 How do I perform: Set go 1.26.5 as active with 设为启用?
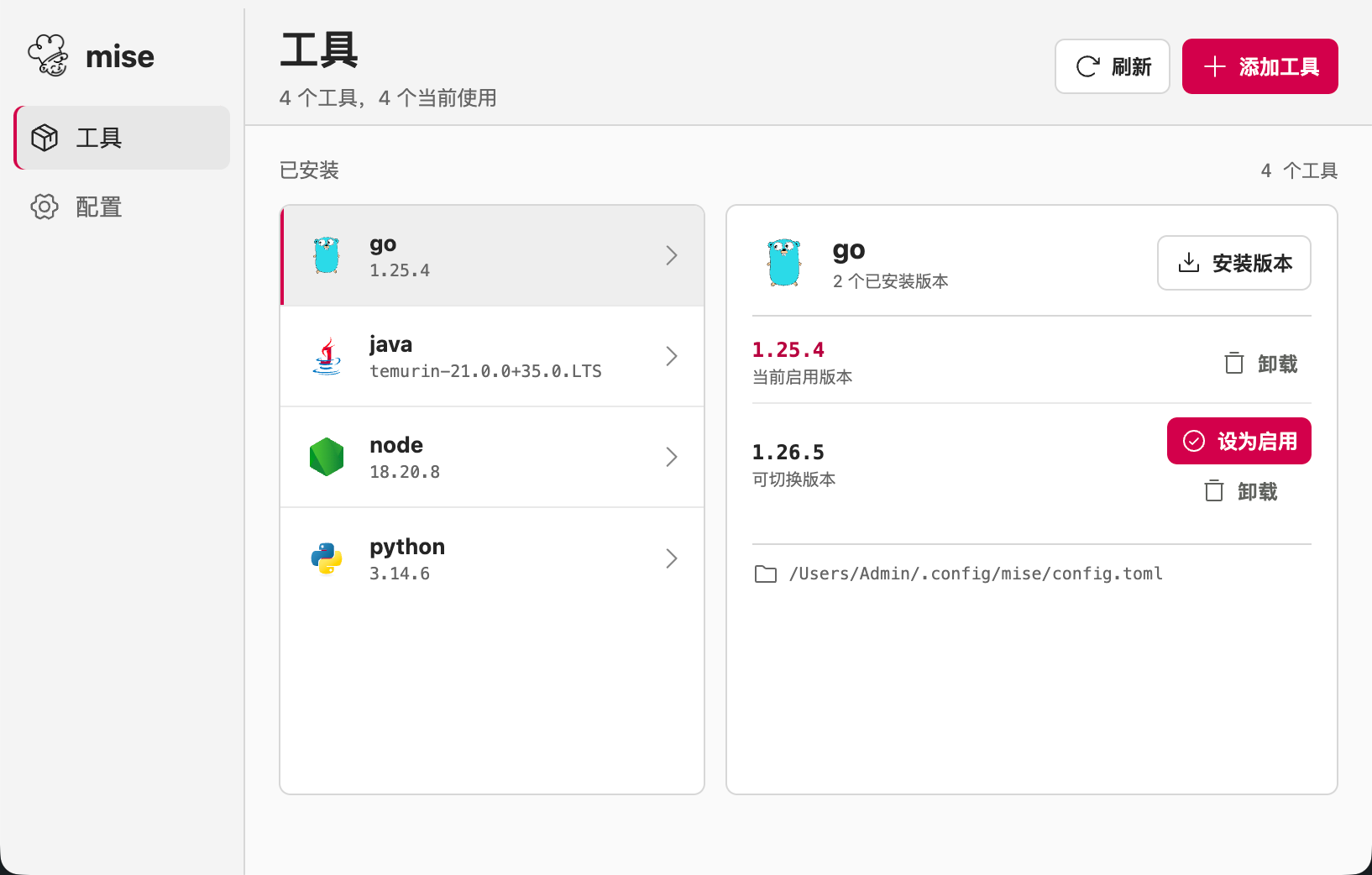tap(1239, 441)
